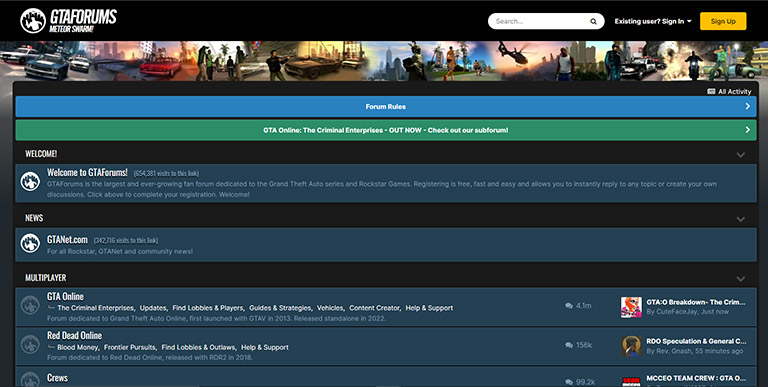Click the GTANet.com forum icon
The width and height of the screenshot is (768, 387).
(x=30, y=243)
